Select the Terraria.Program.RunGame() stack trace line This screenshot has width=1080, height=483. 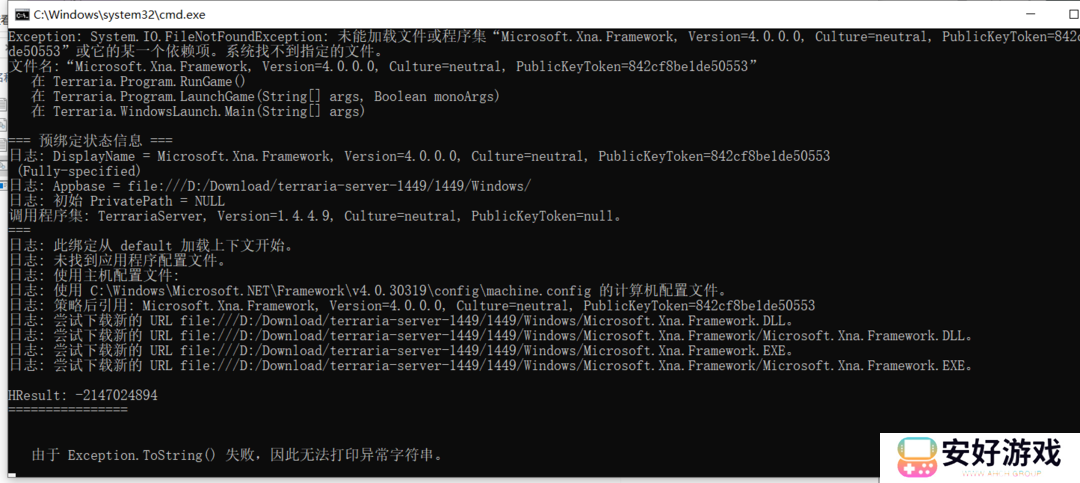[x=138, y=81]
